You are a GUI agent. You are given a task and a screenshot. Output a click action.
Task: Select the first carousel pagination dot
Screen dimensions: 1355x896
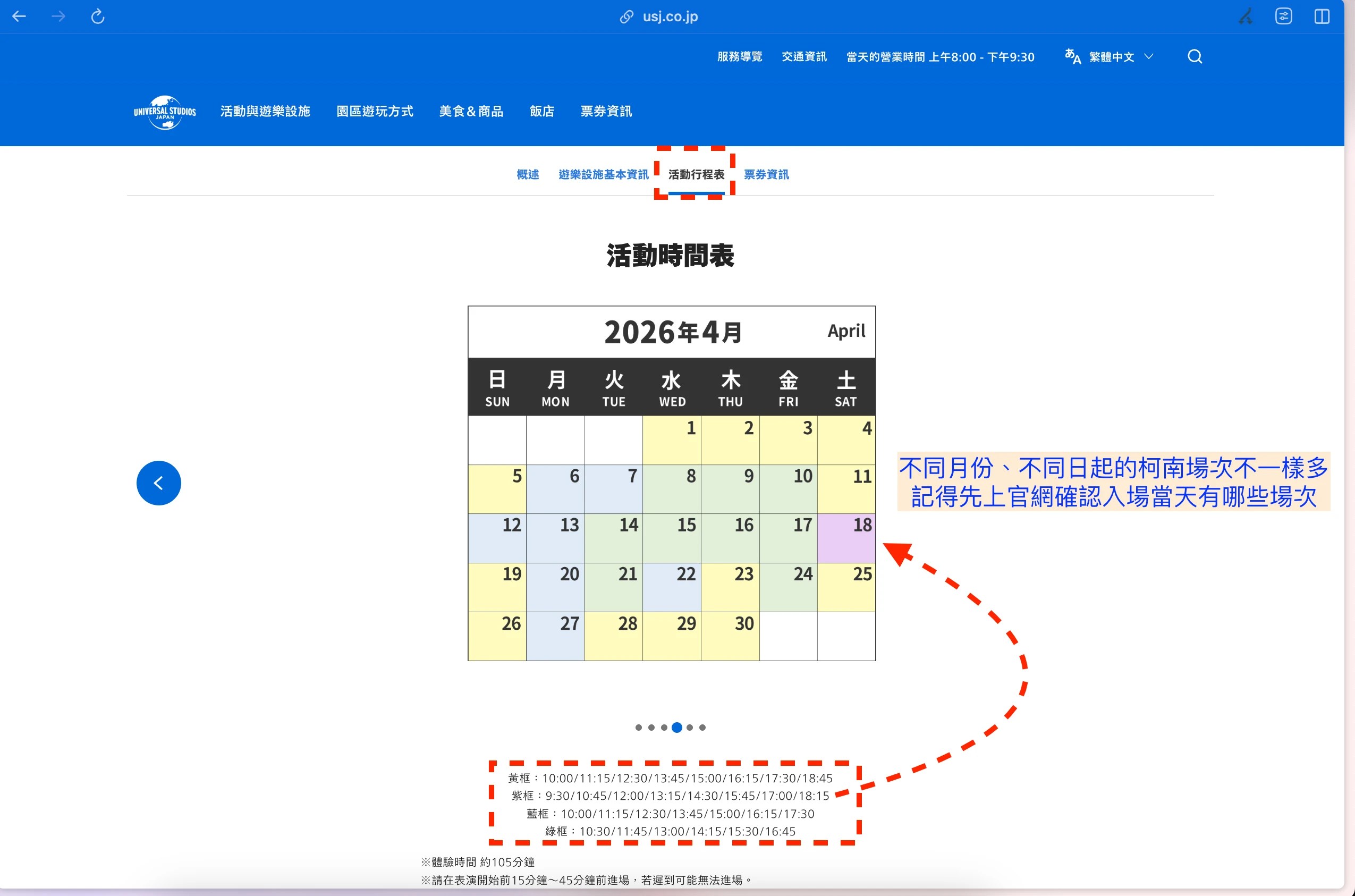pos(638,728)
